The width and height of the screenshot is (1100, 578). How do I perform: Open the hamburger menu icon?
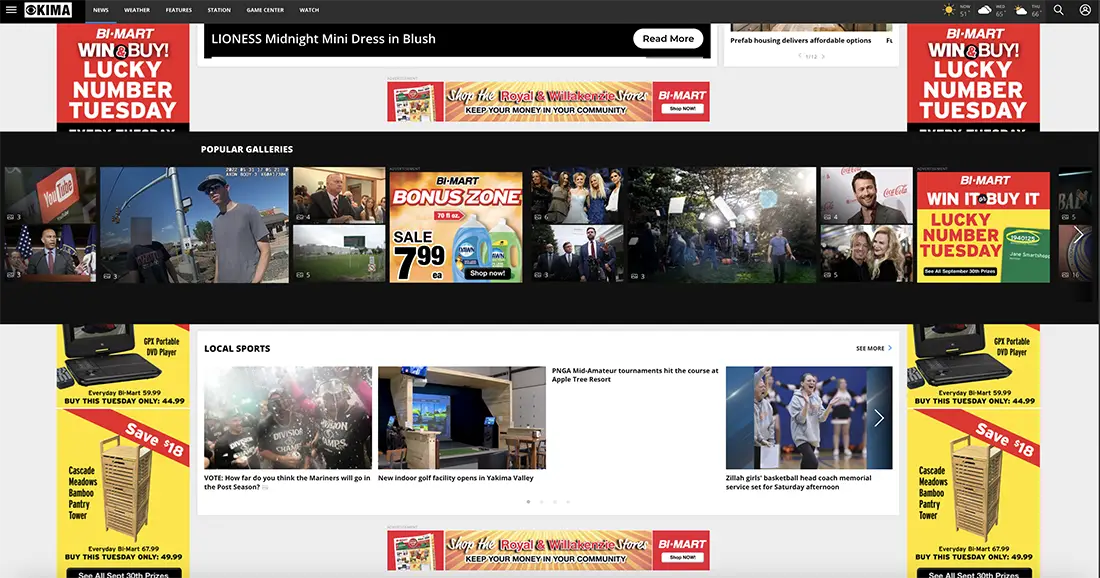[x=11, y=10]
